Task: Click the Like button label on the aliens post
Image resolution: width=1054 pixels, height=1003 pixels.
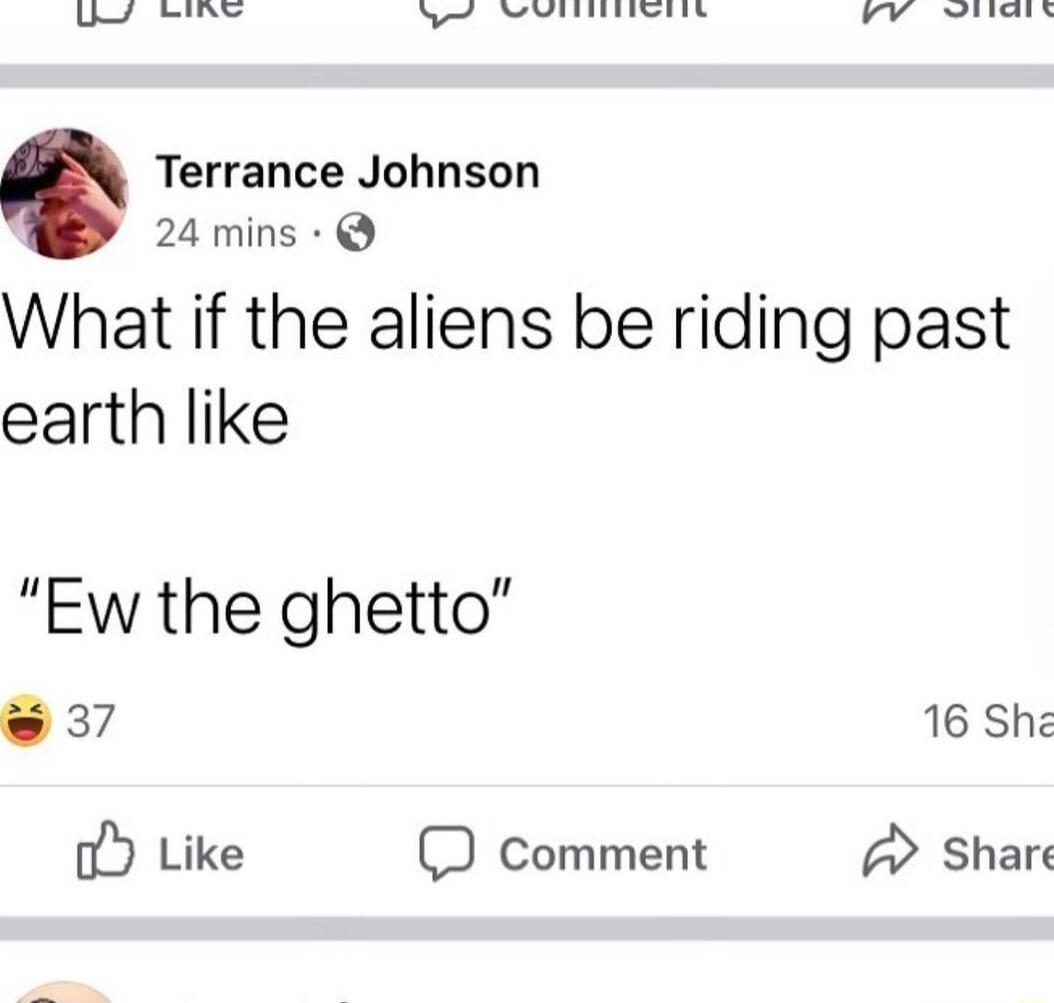Action: [202, 854]
